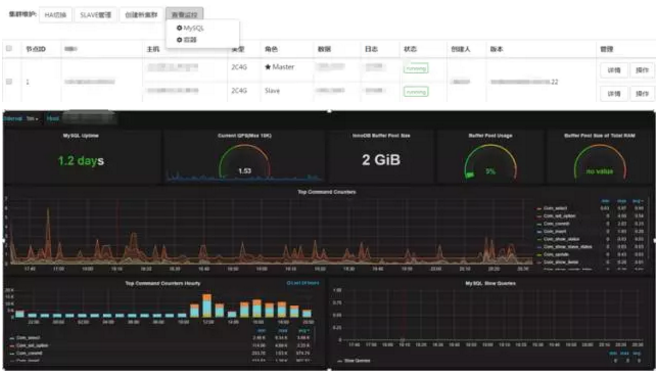Image resolution: width=661 pixels, height=375 pixels.
Task: Toggle Com_set_option series in Top Command Counters
Action: pyautogui.click(x=559, y=216)
